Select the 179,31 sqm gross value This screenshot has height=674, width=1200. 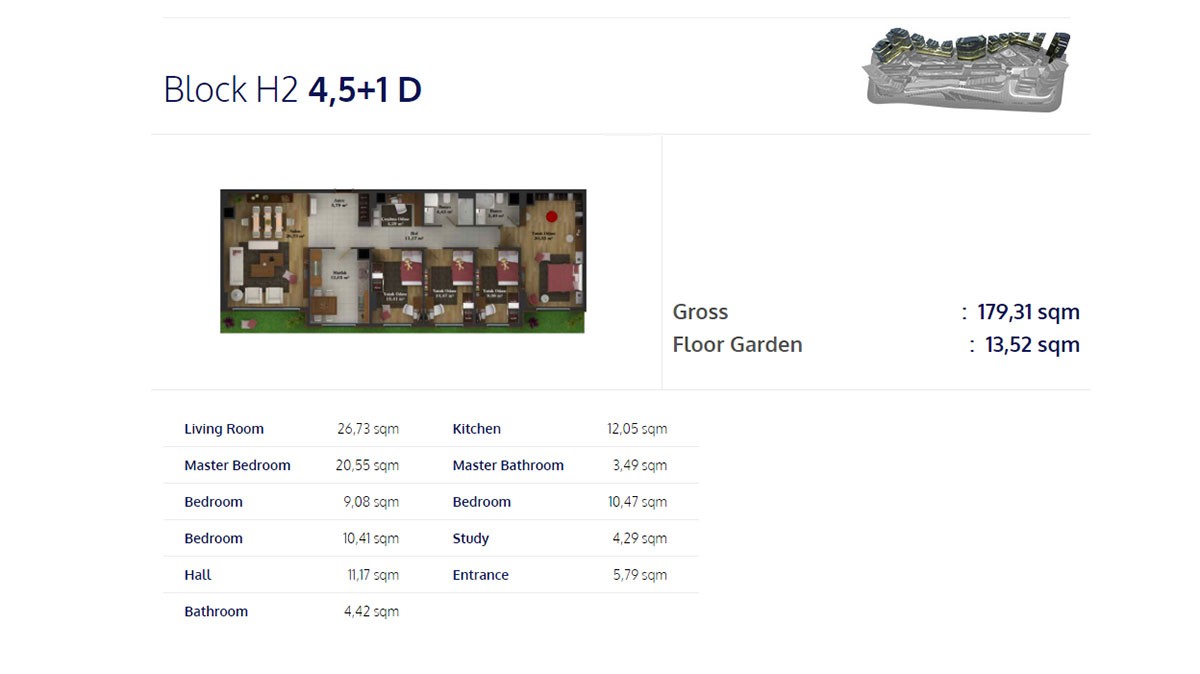pos(1029,312)
